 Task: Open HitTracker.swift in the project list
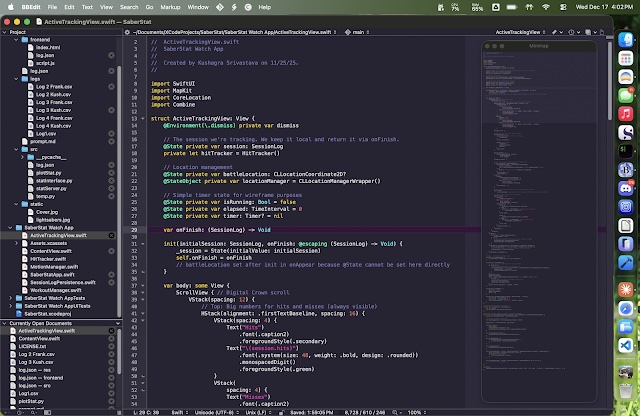50,258
